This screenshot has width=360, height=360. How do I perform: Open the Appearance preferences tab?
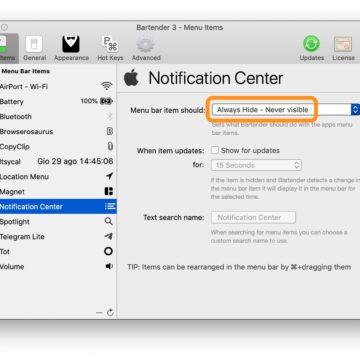point(71,49)
